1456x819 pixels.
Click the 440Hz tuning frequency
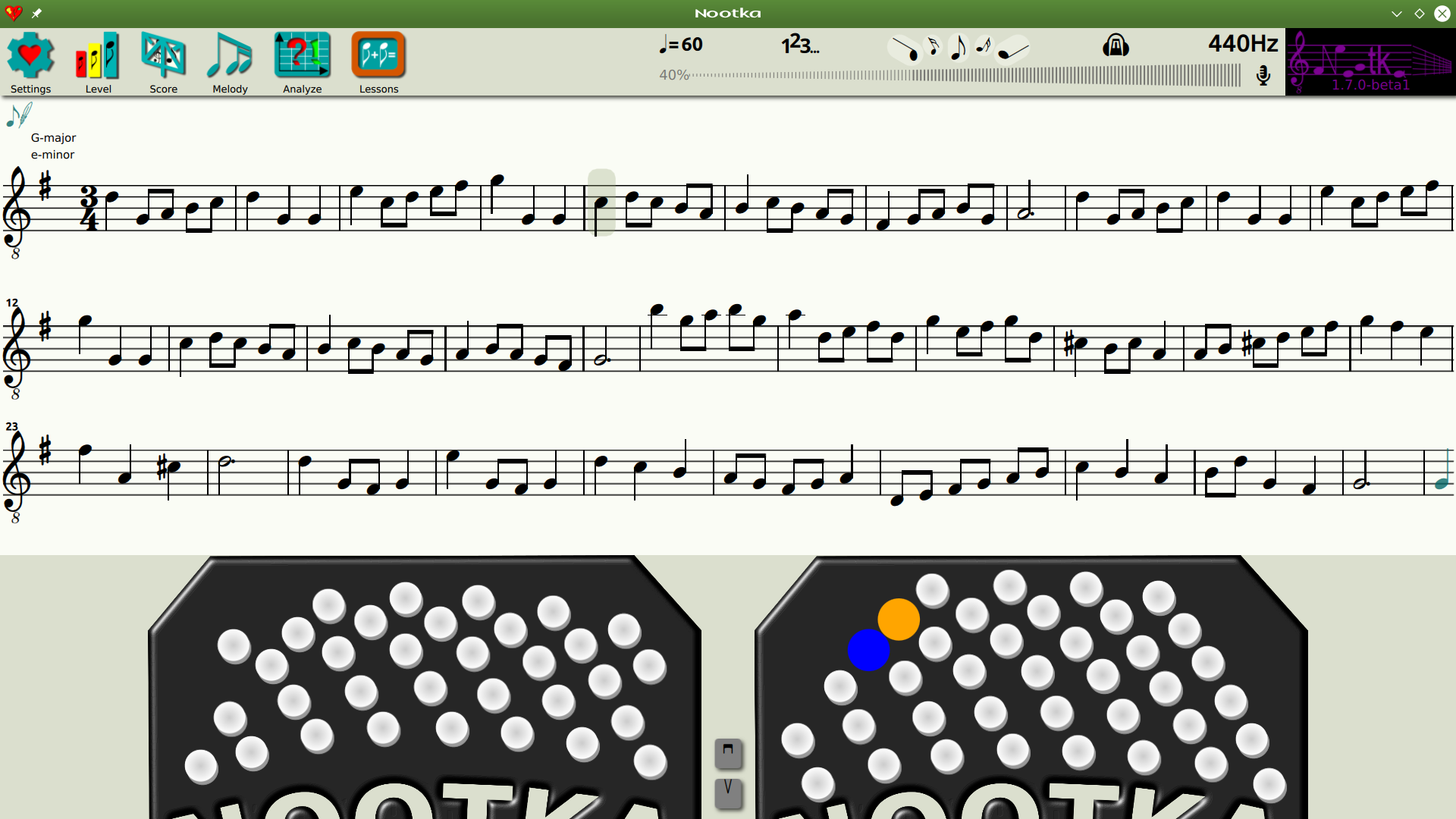coord(1243,43)
